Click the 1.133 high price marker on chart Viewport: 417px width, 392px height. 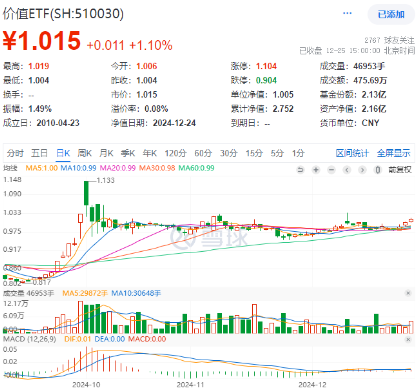tap(105, 180)
